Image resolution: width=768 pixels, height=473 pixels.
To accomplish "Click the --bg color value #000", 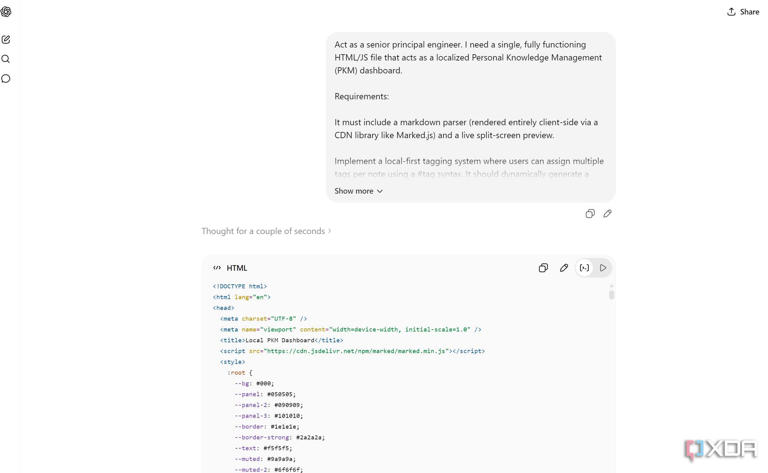I will pyautogui.click(x=265, y=383).
